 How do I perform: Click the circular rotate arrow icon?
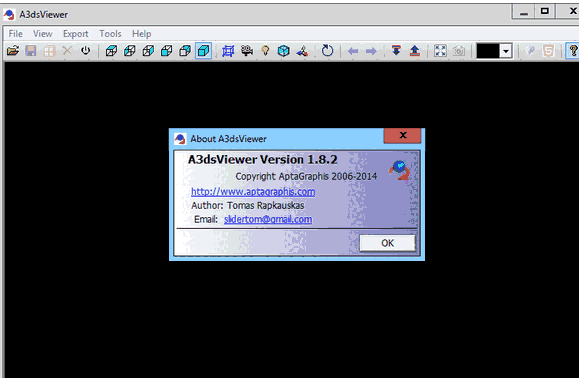click(327, 50)
